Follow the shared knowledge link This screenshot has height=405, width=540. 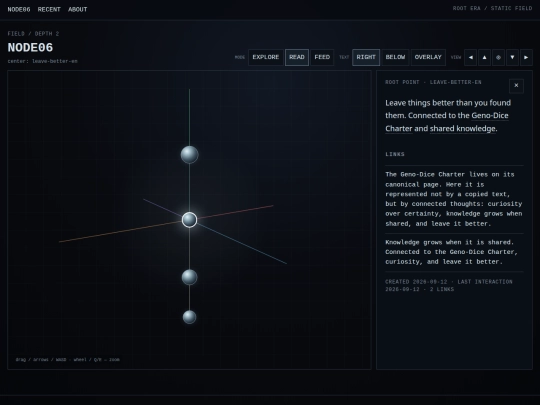[x=463, y=129]
